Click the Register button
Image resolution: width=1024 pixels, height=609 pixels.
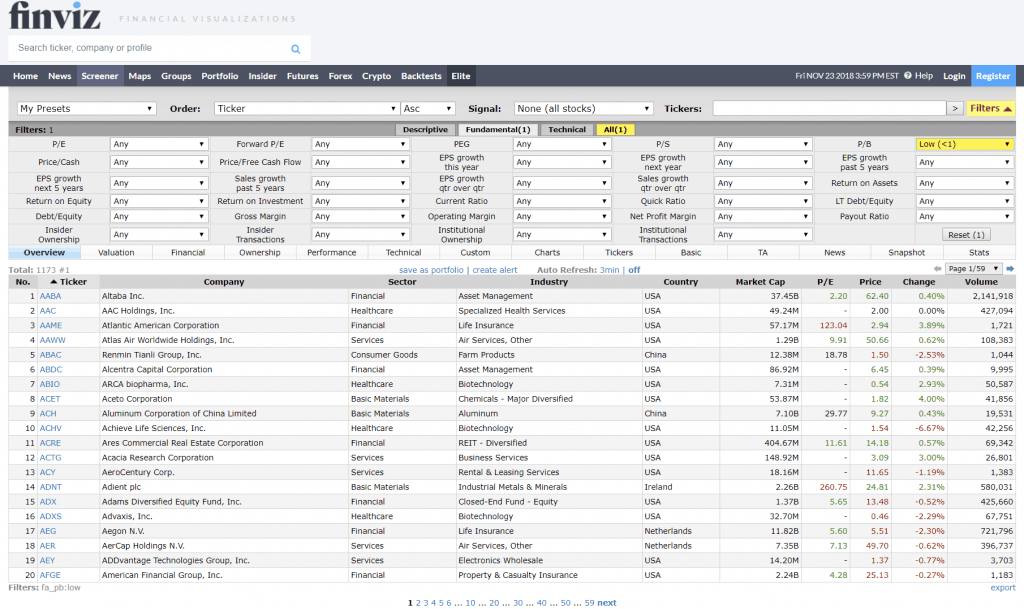pos(993,76)
